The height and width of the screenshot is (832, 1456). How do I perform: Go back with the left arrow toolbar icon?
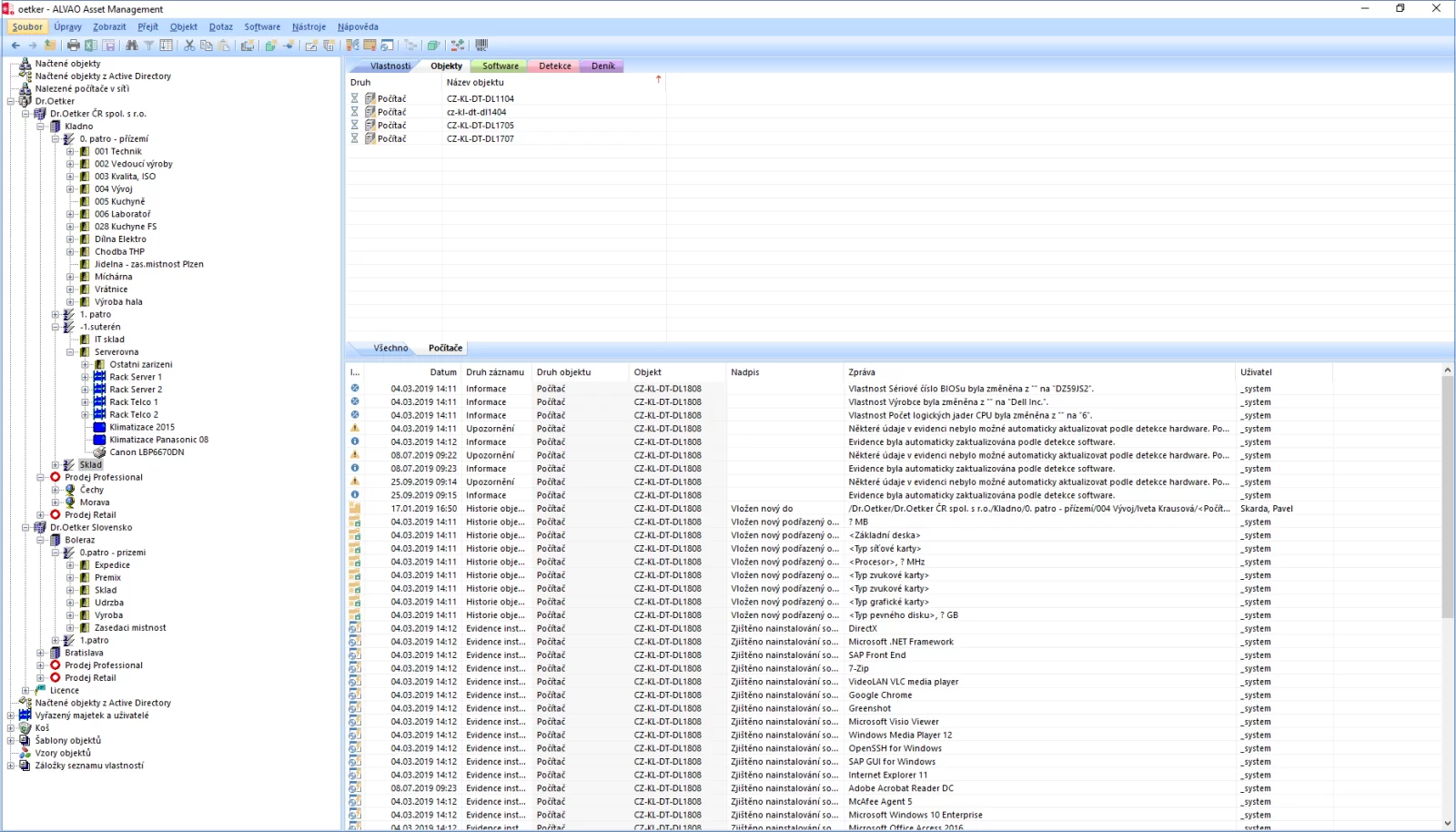pyautogui.click(x=15, y=45)
